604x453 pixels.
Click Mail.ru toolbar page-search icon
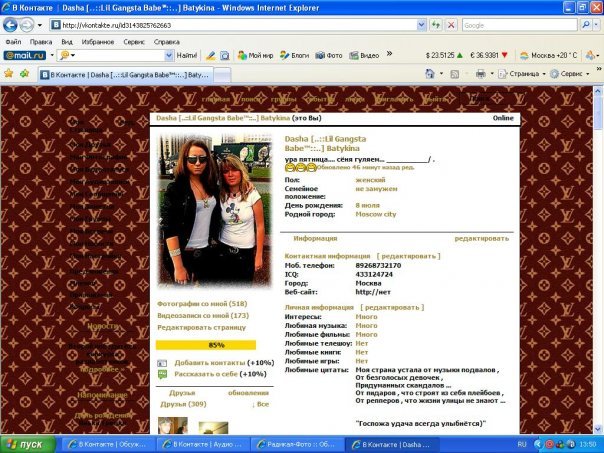[224, 55]
